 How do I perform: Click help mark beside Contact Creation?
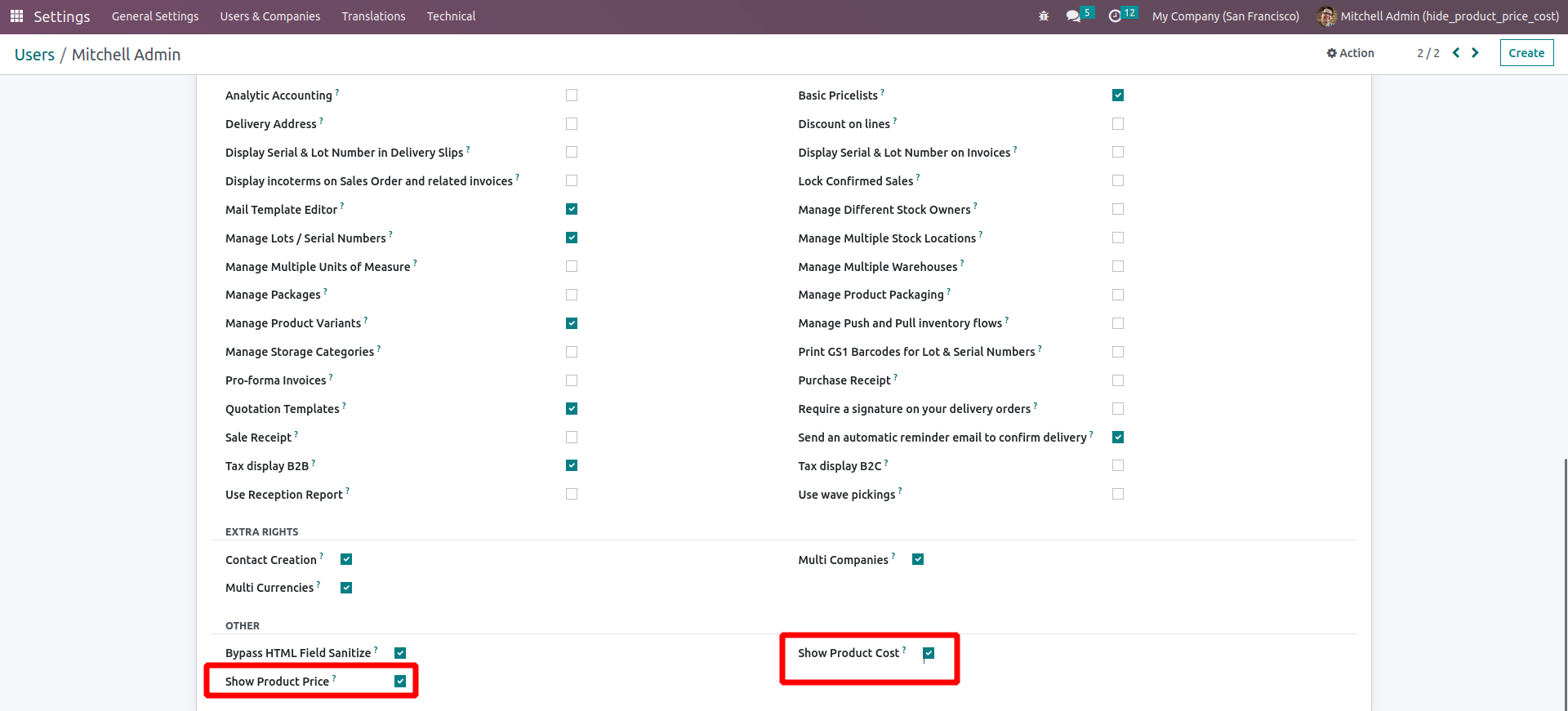pos(322,556)
